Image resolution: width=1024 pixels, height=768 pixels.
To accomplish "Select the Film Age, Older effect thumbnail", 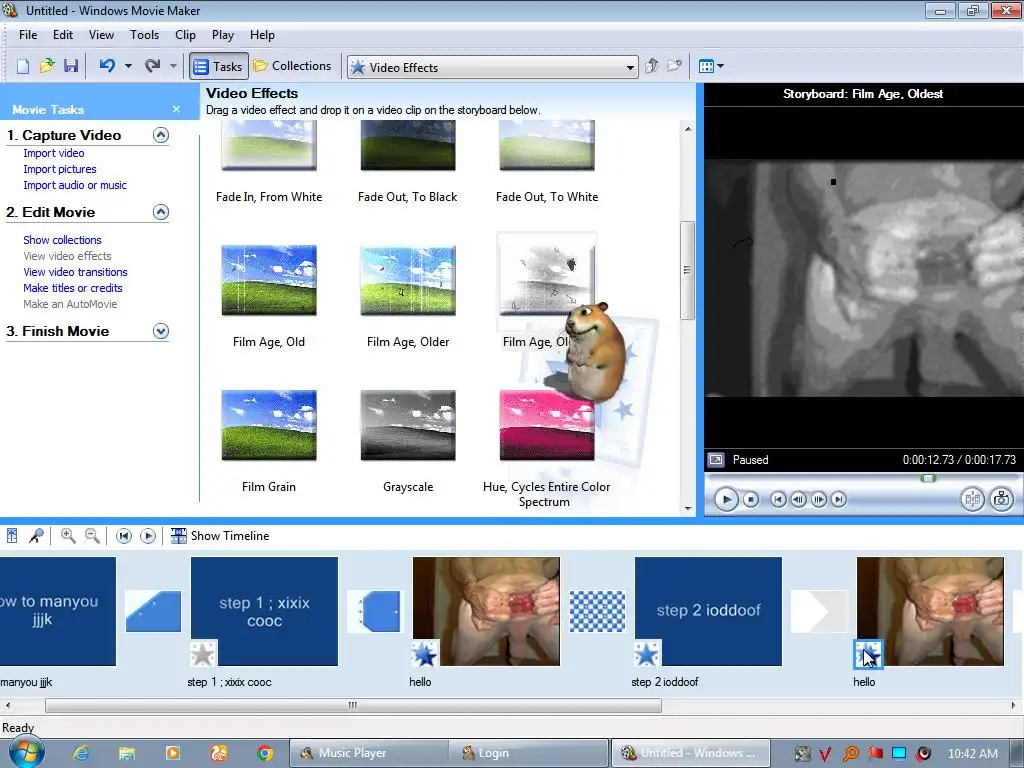I will (x=408, y=280).
